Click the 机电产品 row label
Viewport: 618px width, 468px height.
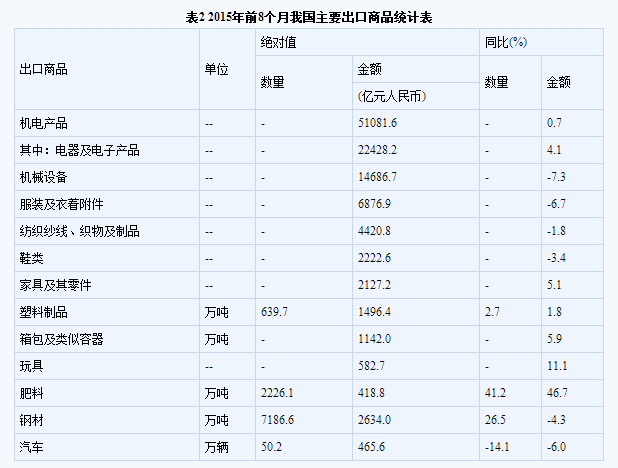(44, 123)
